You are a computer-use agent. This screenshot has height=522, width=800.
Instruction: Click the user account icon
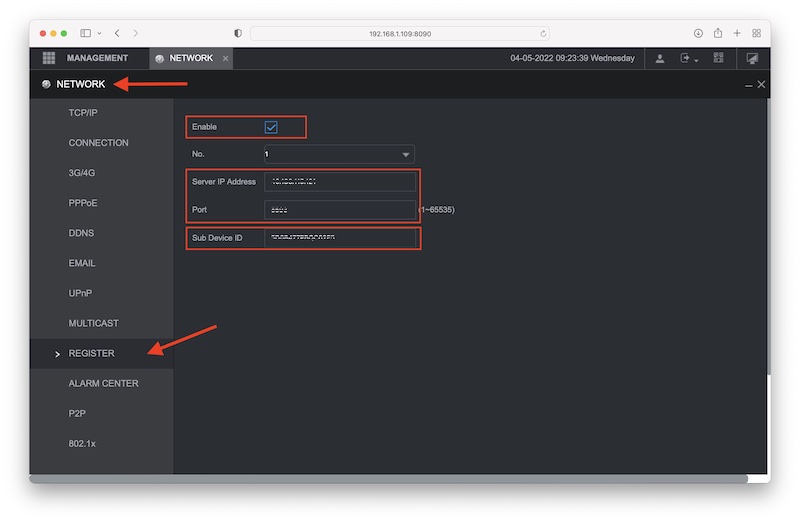point(660,58)
